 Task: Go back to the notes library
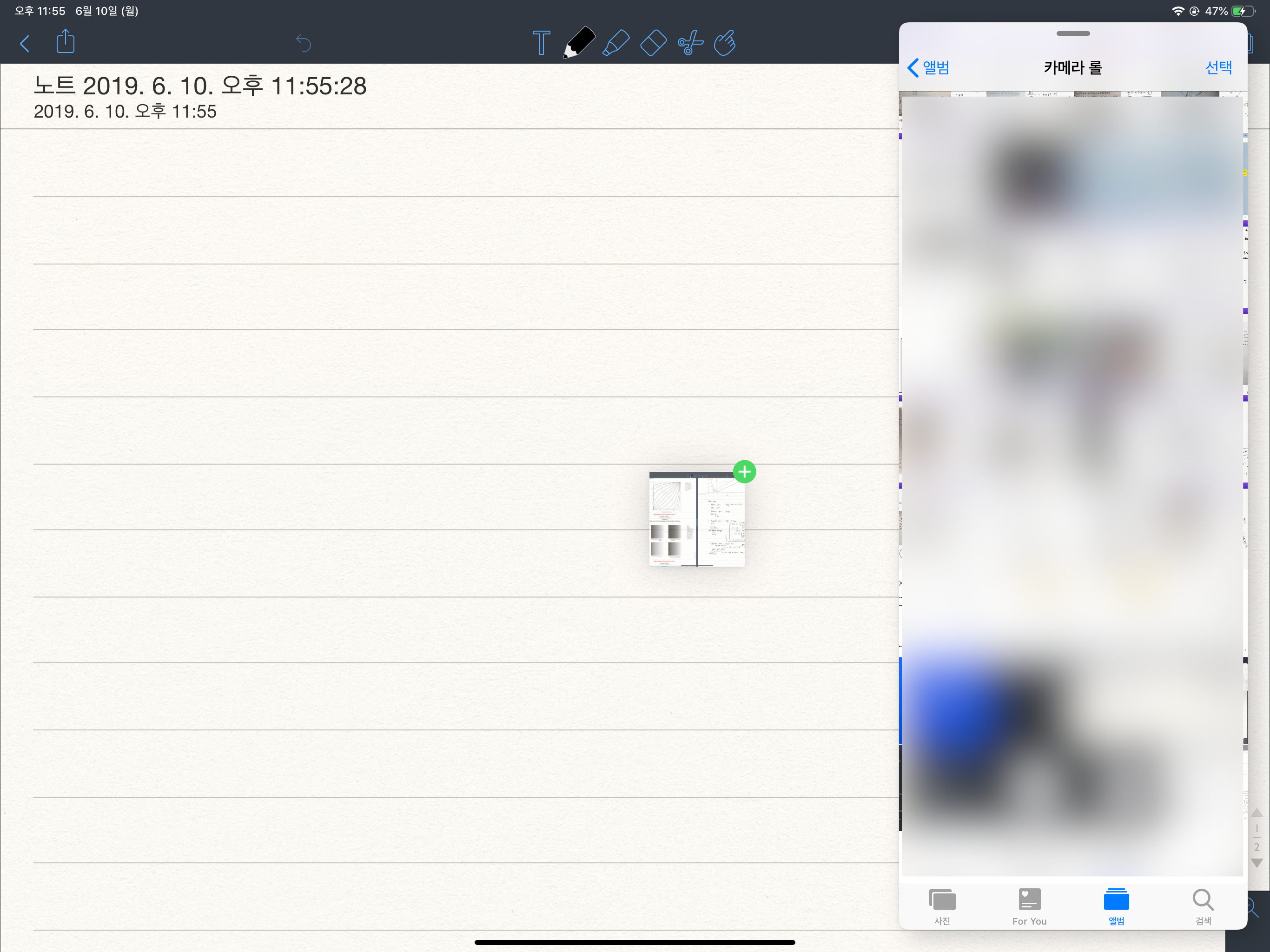pos(25,44)
